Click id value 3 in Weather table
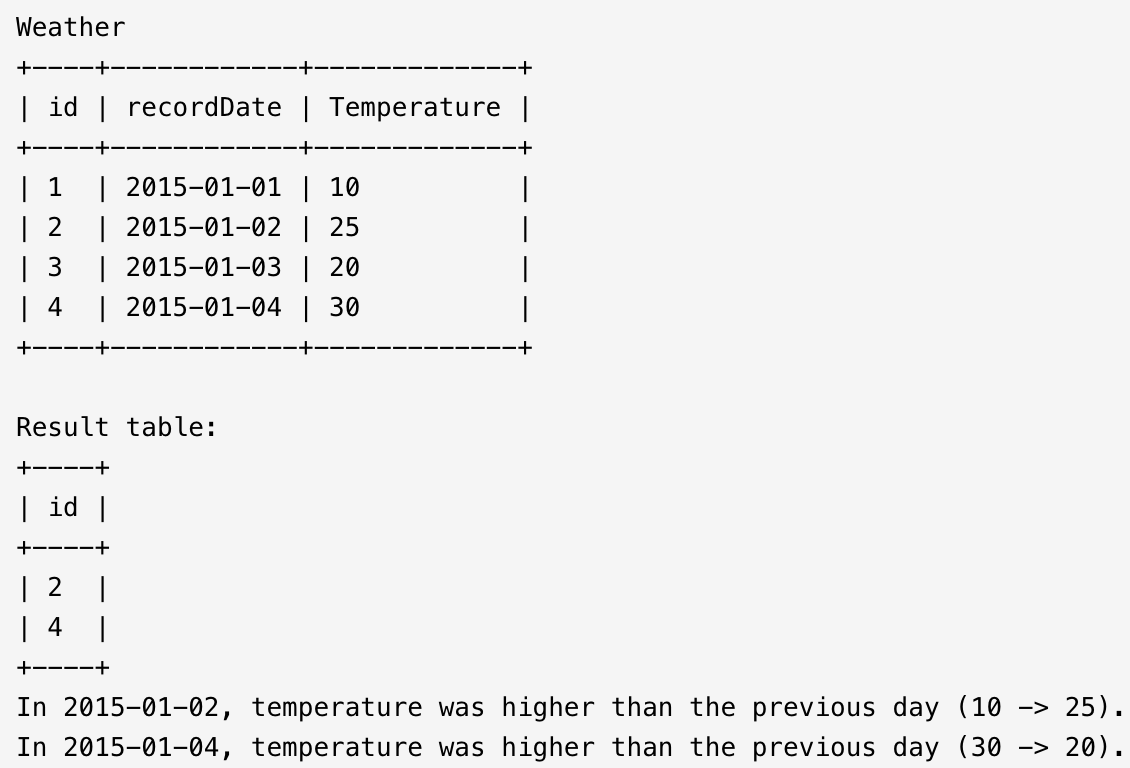Screen dimensions: 1130x768 (x=55, y=268)
